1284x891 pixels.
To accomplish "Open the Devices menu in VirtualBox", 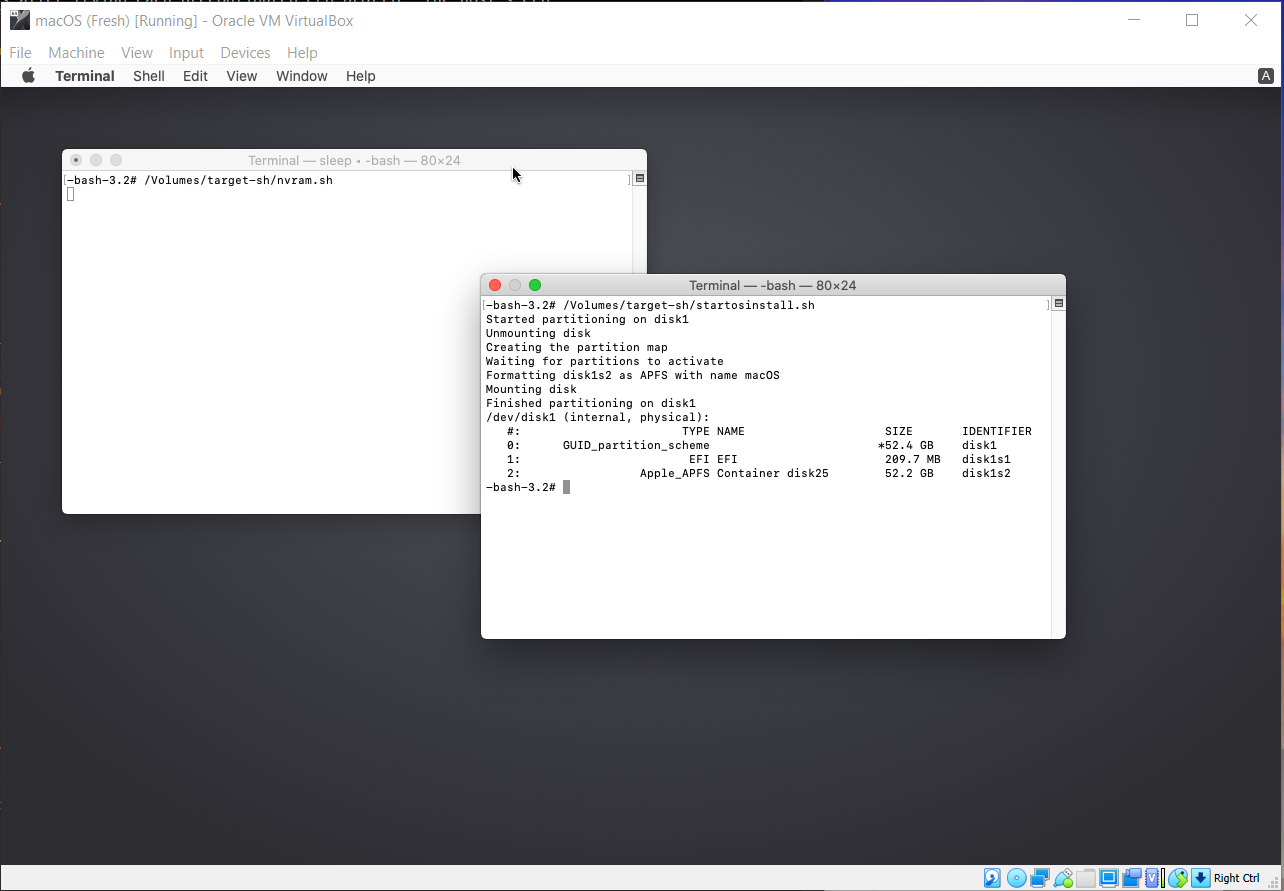I will 245,52.
